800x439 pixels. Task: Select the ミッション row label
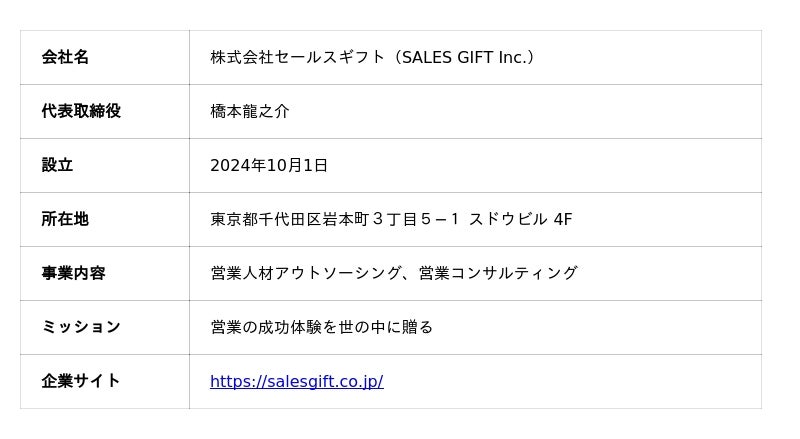81,327
